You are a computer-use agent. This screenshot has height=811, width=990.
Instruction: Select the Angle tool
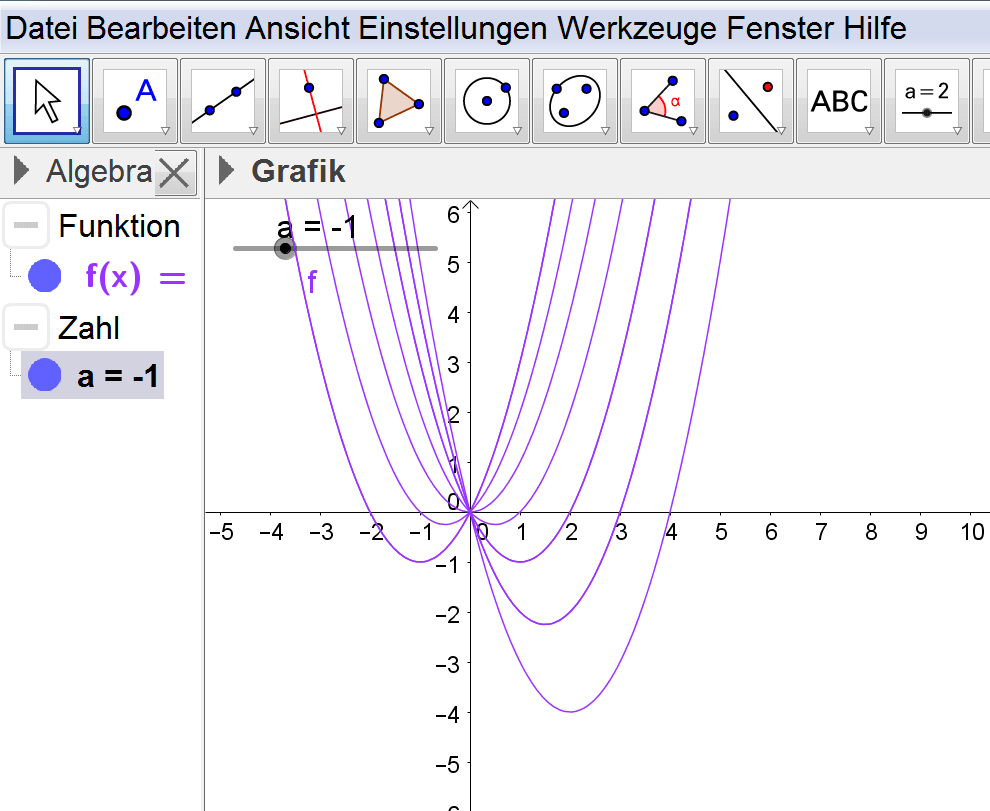663,101
